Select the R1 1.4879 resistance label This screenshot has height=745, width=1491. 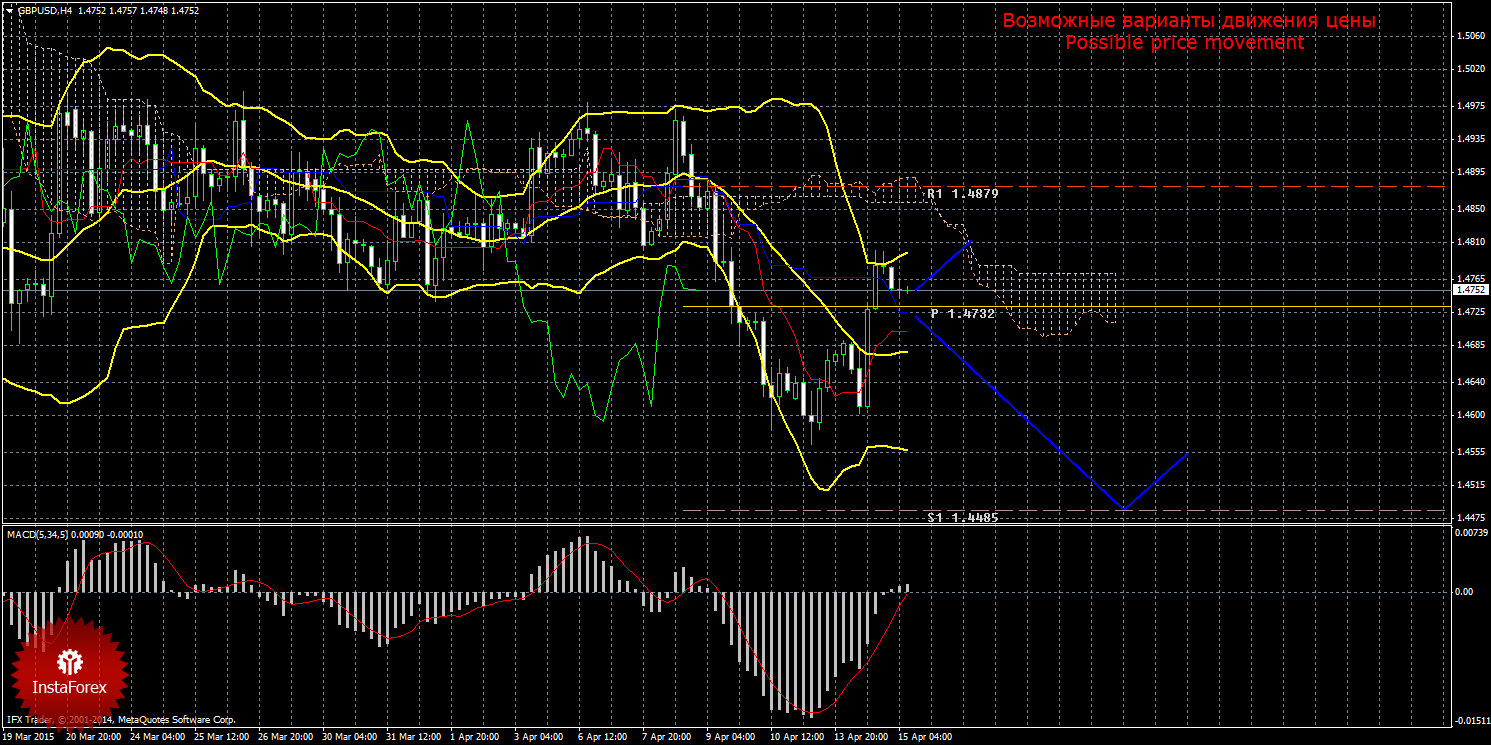coord(962,193)
